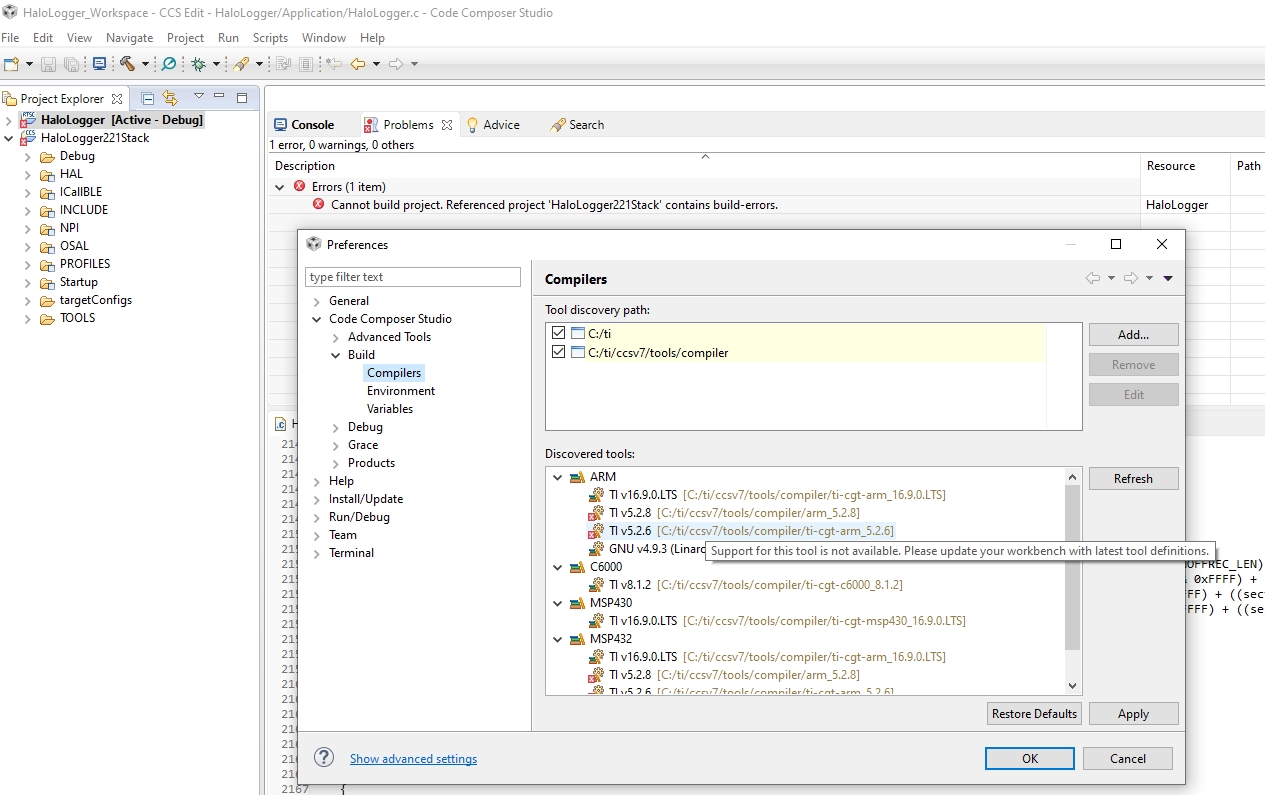Screen dimensions: 1265x795
Task: Open Show advanced settings link
Action: (x=413, y=758)
